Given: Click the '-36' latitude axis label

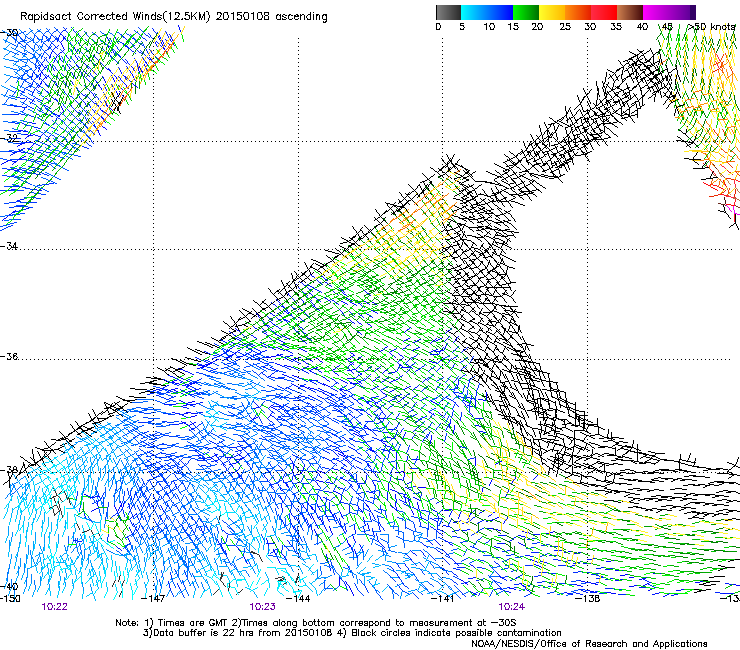Looking at the screenshot, I should (9, 356).
